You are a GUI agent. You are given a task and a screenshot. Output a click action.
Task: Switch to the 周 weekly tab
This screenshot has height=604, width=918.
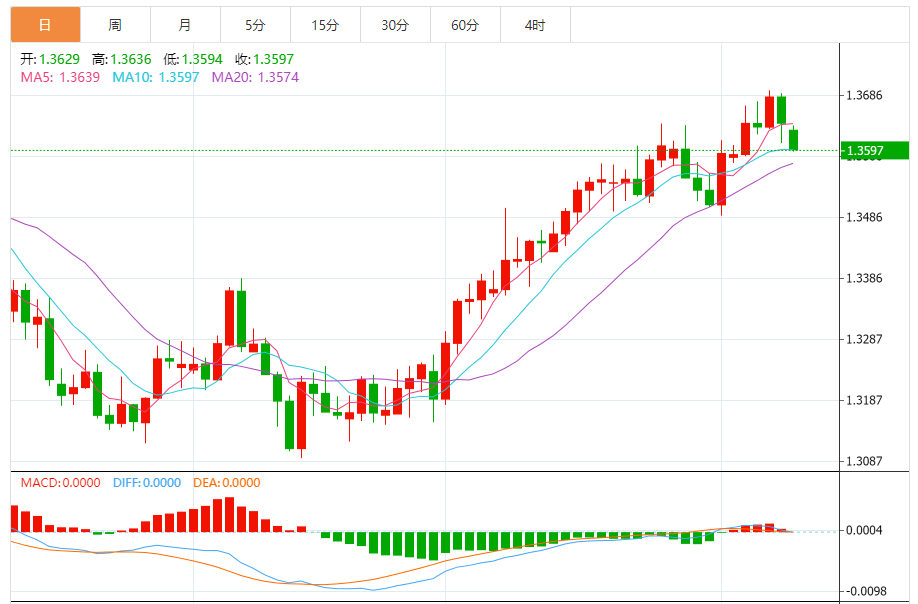click(115, 25)
